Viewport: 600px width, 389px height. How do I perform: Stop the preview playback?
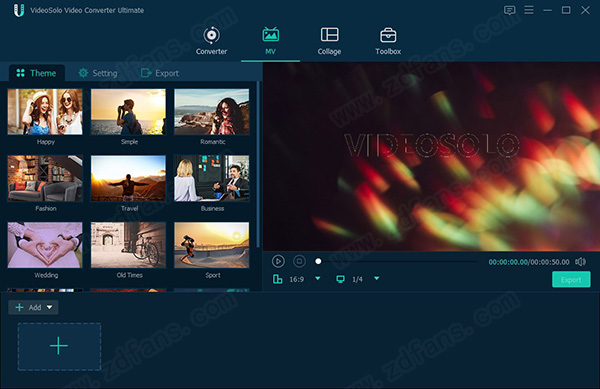[x=299, y=261]
